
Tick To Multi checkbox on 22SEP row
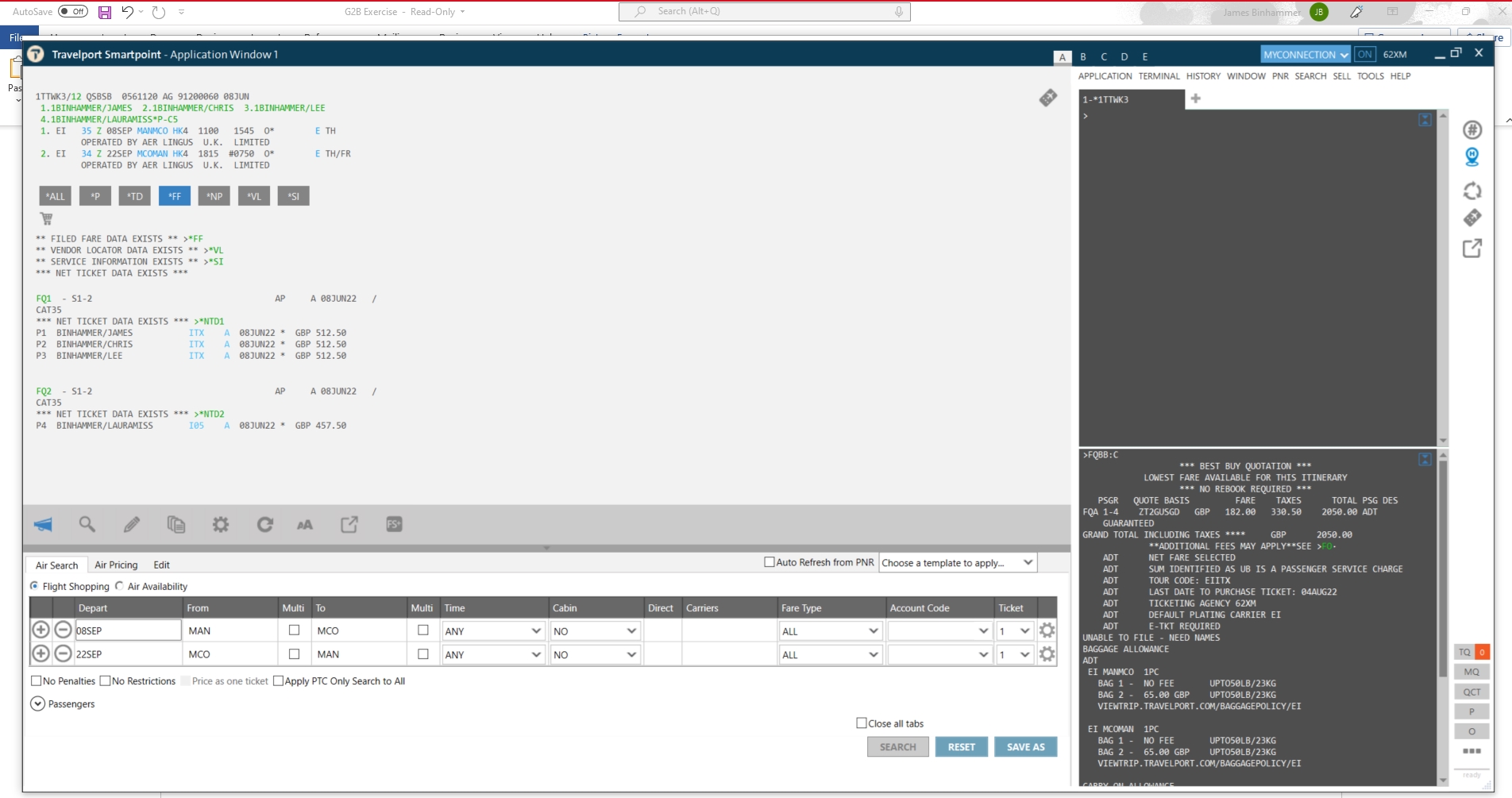click(422, 654)
